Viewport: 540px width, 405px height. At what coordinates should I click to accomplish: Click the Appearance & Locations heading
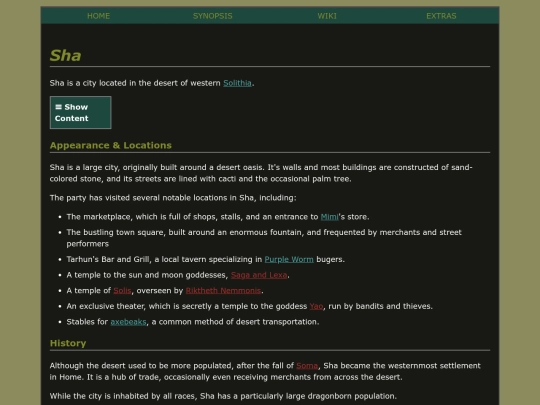[111, 145]
